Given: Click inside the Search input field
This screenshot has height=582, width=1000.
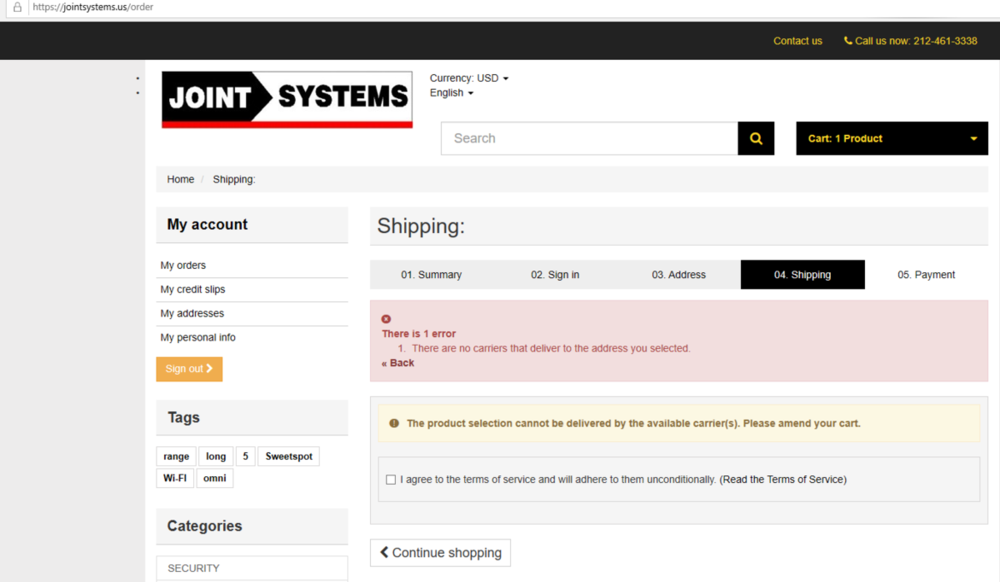Looking at the screenshot, I should coord(588,138).
